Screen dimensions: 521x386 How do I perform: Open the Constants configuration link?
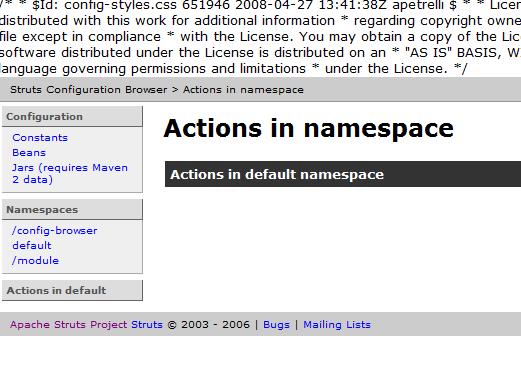pos(40,138)
